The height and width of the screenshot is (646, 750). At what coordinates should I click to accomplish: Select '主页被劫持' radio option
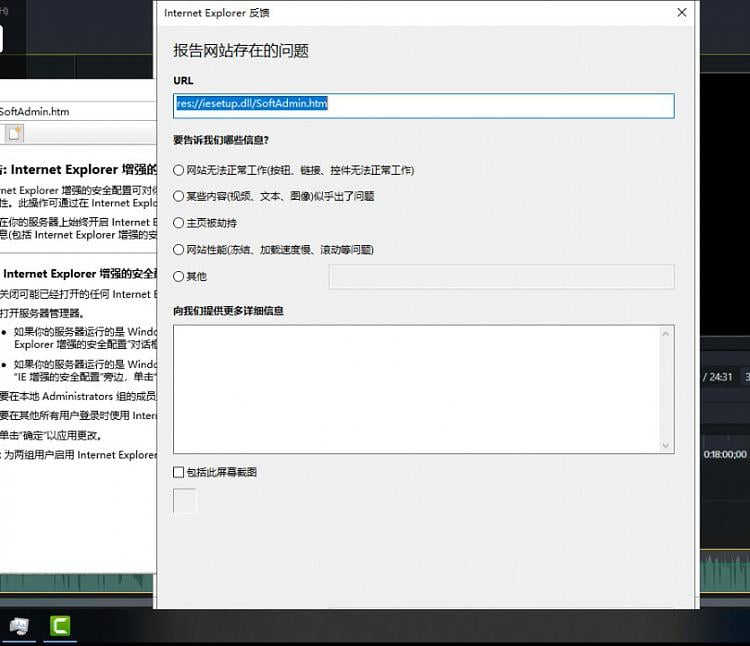coord(178,223)
